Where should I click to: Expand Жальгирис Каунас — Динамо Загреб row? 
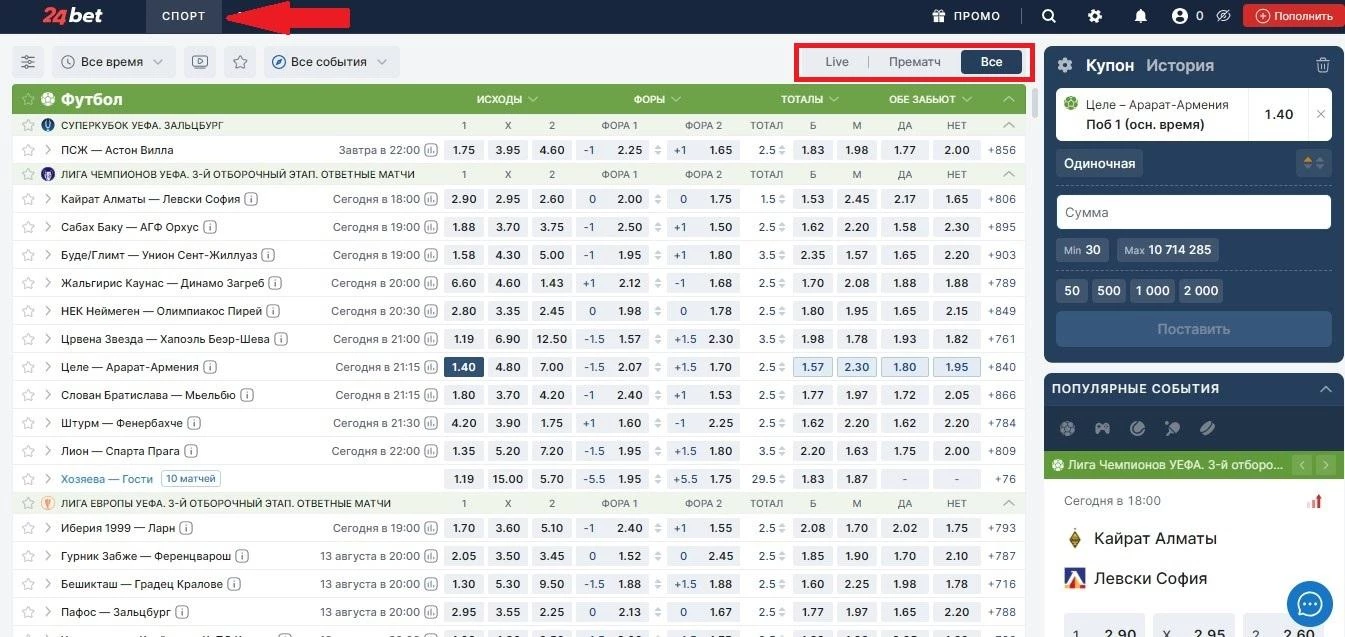[48, 283]
